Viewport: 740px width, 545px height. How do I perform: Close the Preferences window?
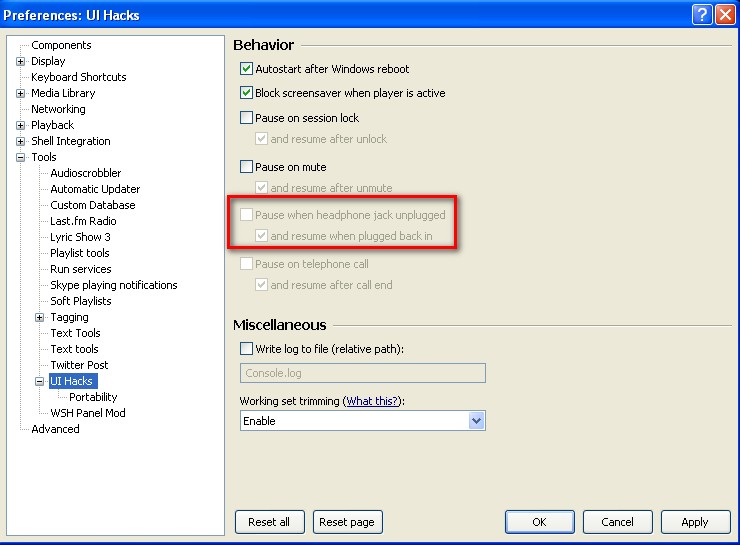pyautogui.click(x=725, y=15)
